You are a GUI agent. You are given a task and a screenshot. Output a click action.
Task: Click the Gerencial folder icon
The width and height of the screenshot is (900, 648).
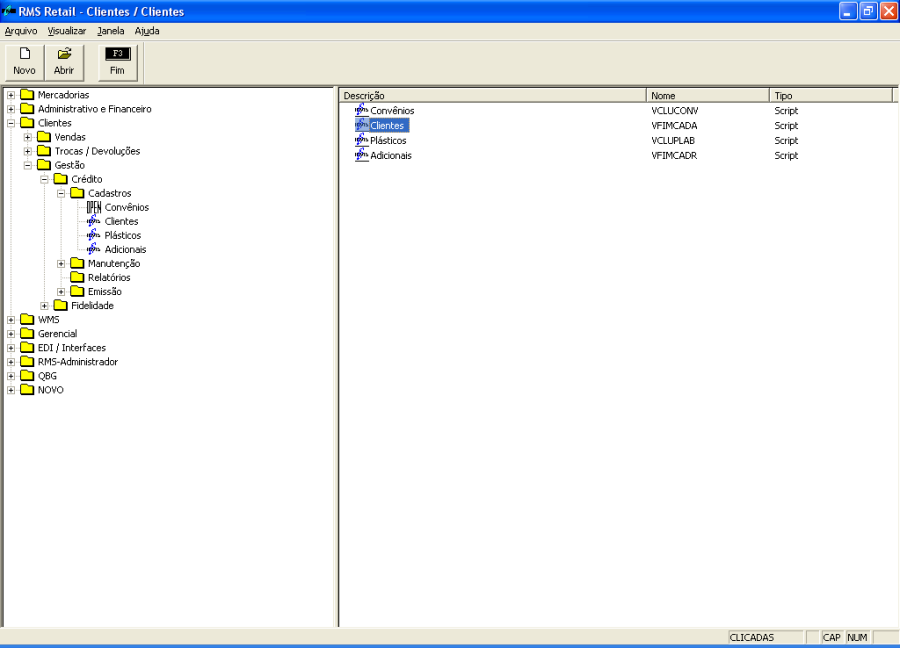coord(27,333)
